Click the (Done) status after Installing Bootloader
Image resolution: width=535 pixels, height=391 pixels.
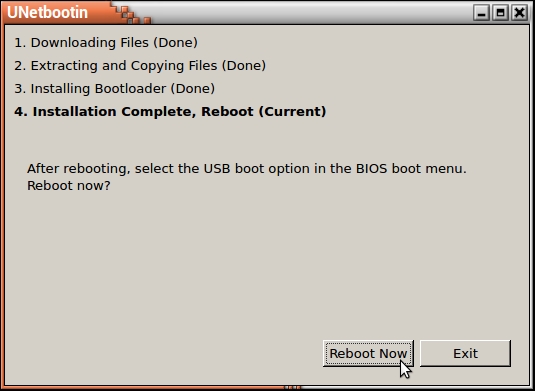click(x=193, y=88)
